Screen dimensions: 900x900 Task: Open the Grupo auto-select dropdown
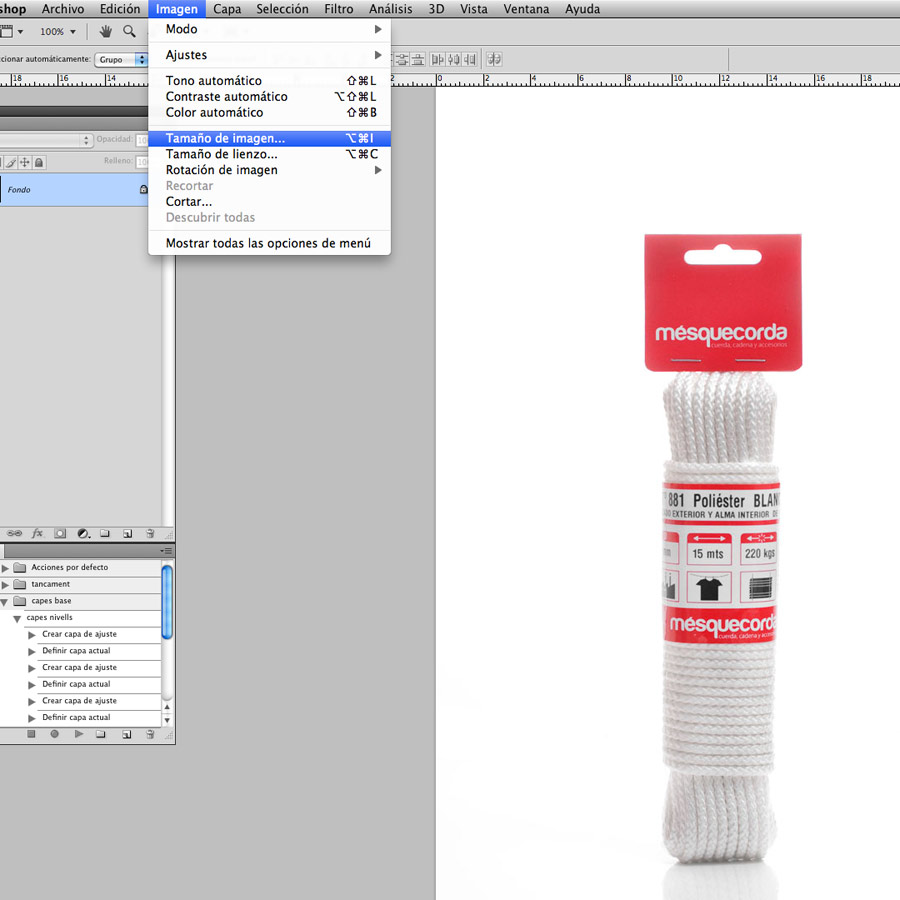click(122, 60)
